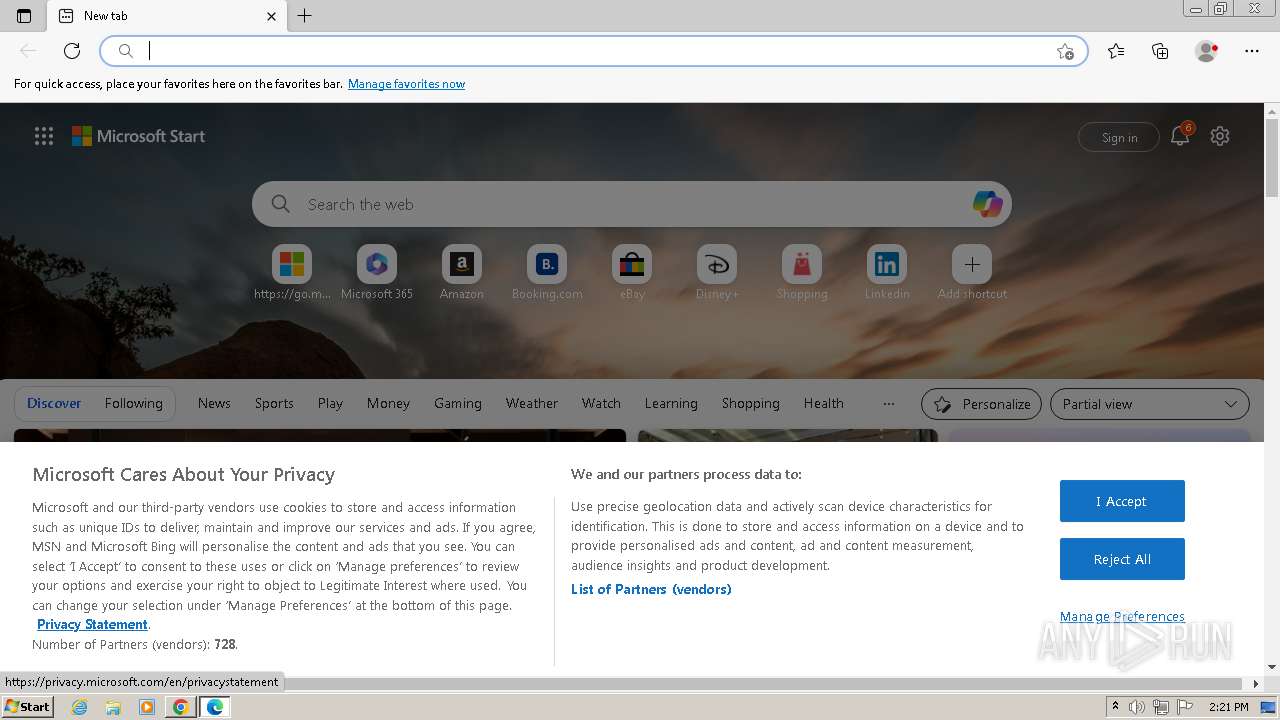Screen dimensions: 1280x720
Task: Open the Windows Start menu
Action: (x=27, y=707)
